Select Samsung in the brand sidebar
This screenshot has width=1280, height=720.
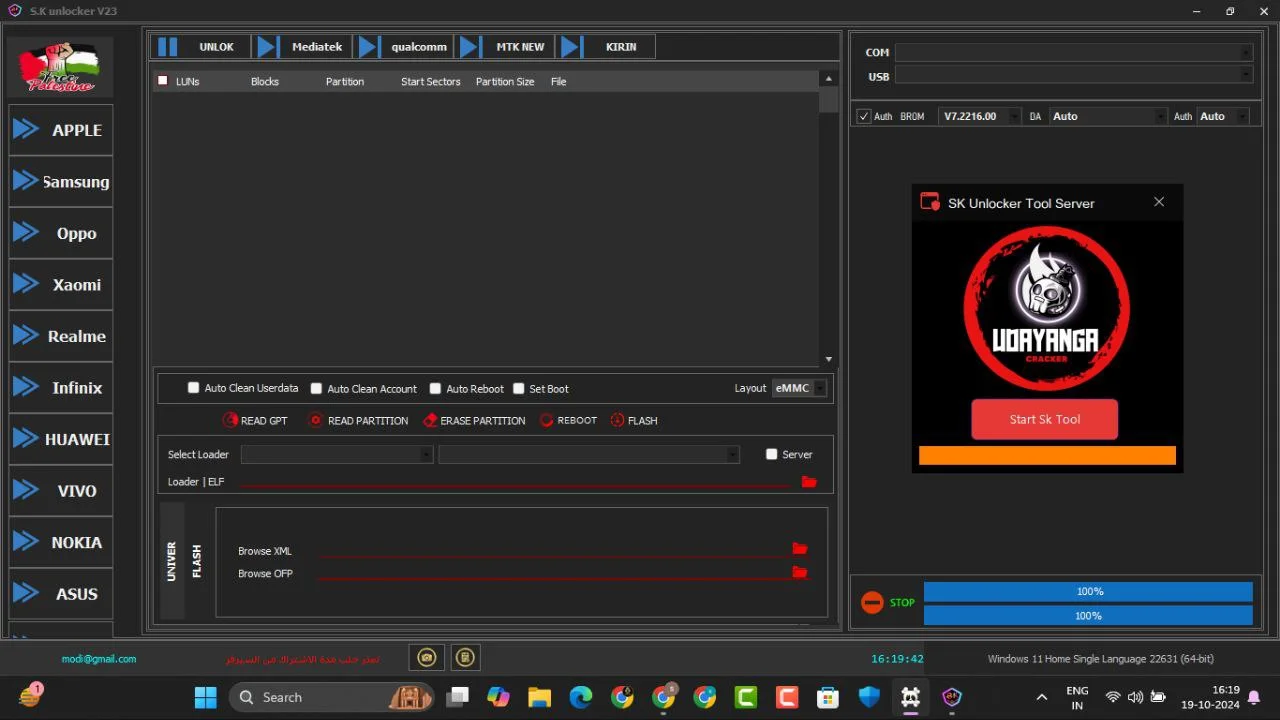point(61,182)
